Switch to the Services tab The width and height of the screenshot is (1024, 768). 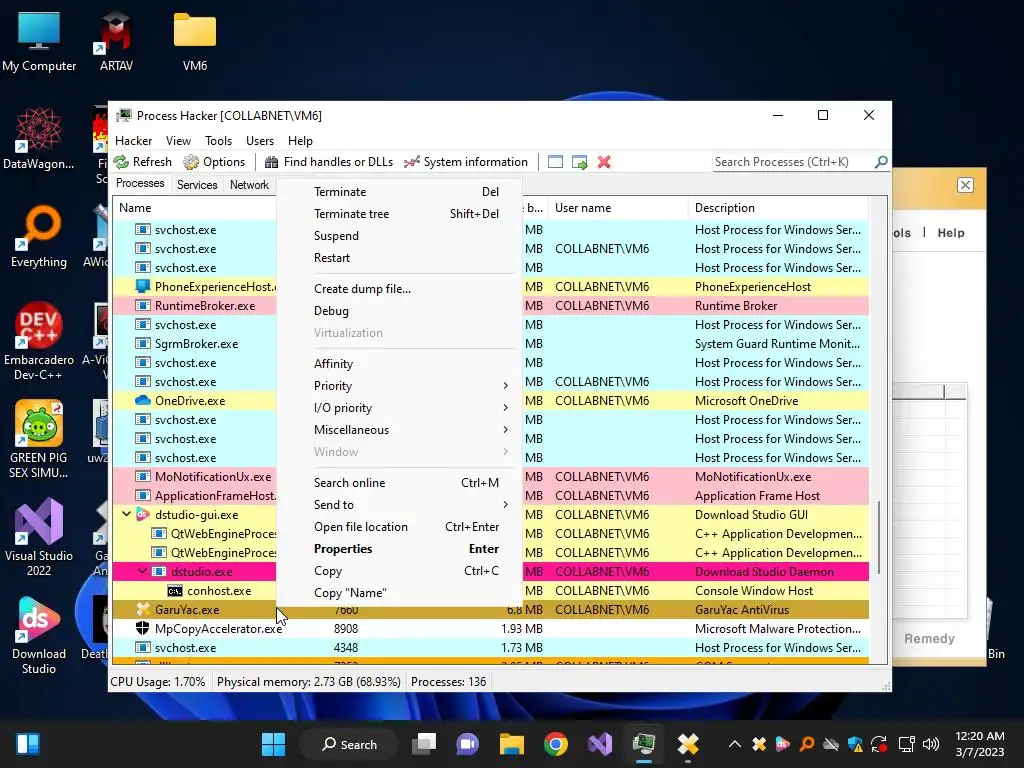click(x=197, y=185)
